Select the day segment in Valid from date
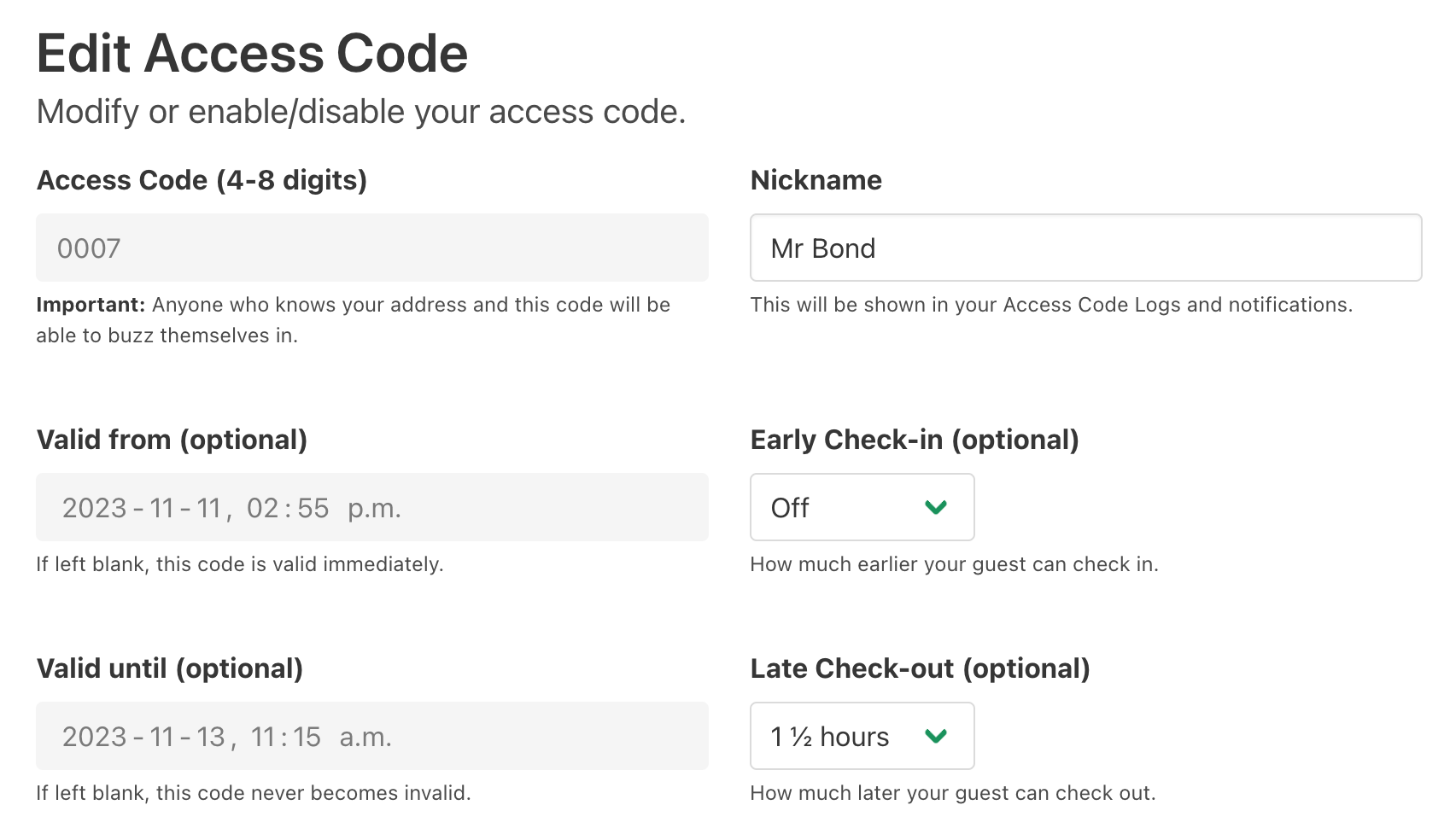This screenshot has height=840, width=1450. tap(209, 509)
